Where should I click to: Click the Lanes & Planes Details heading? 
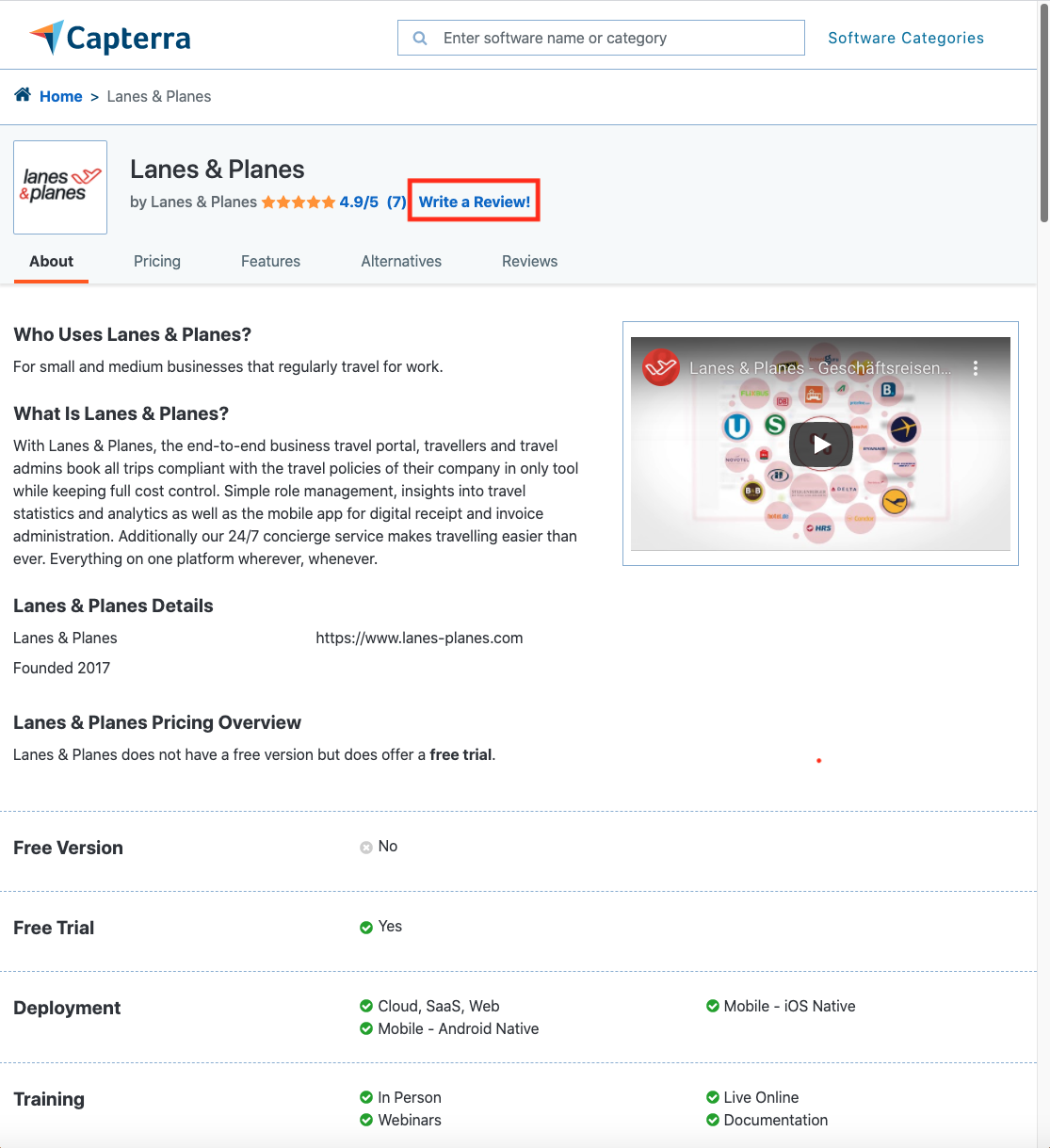pos(113,606)
